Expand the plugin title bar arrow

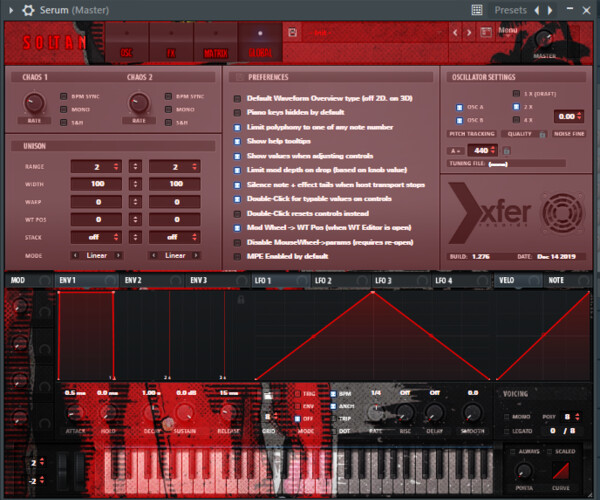tap(11, 10)
